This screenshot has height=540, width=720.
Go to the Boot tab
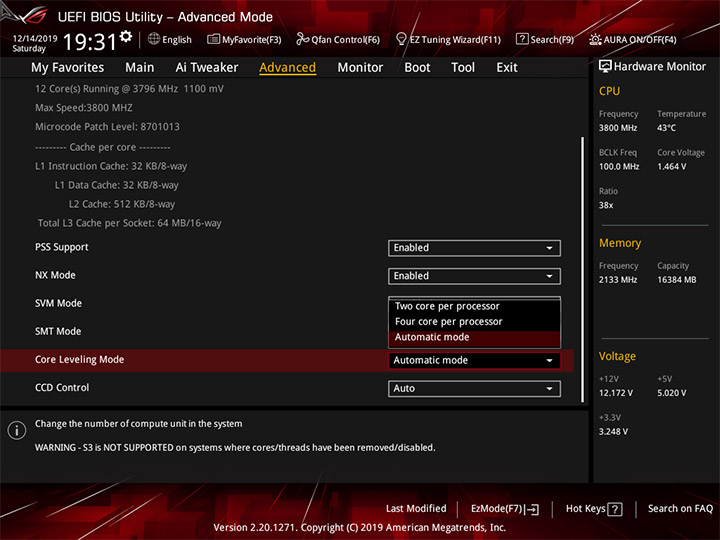417,68
